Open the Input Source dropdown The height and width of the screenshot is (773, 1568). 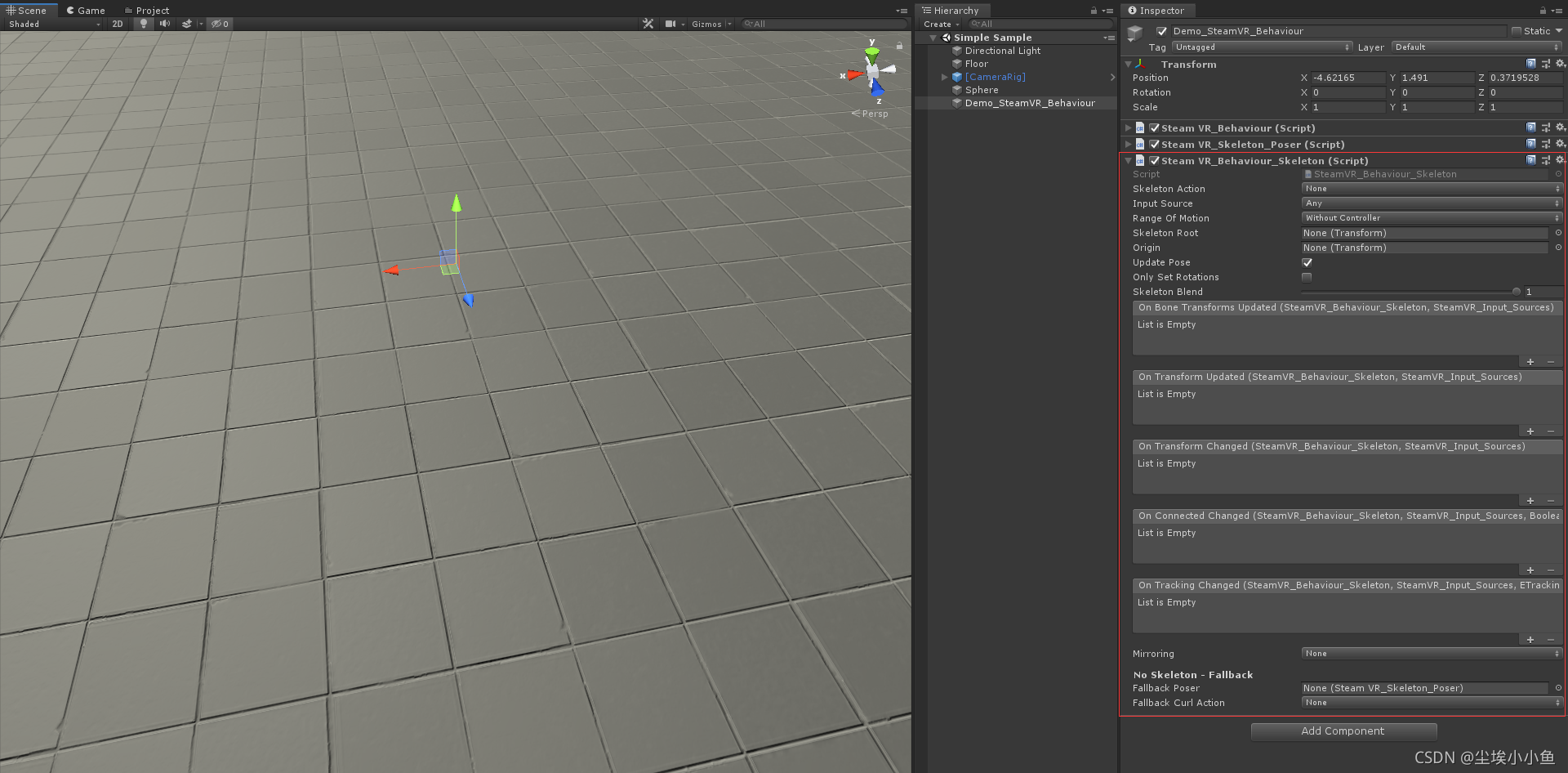[x=1432, y=203]
